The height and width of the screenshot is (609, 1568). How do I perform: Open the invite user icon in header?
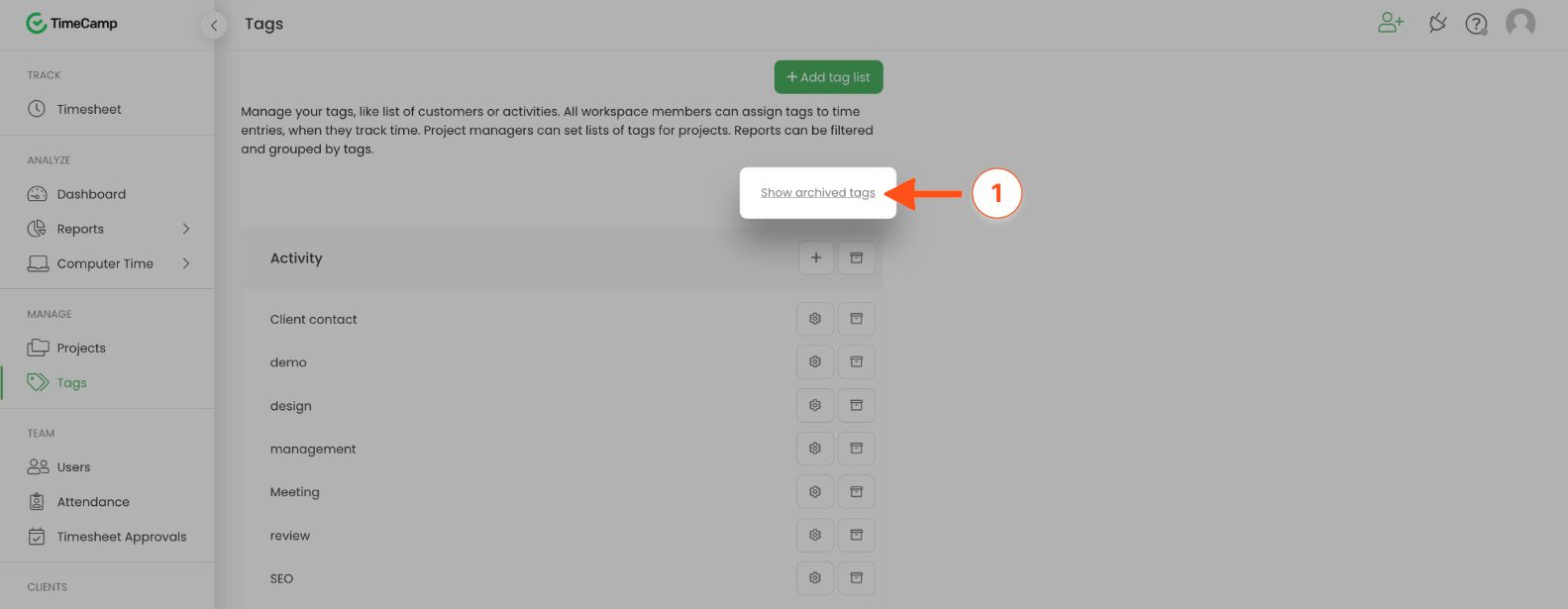point(1391,23)
